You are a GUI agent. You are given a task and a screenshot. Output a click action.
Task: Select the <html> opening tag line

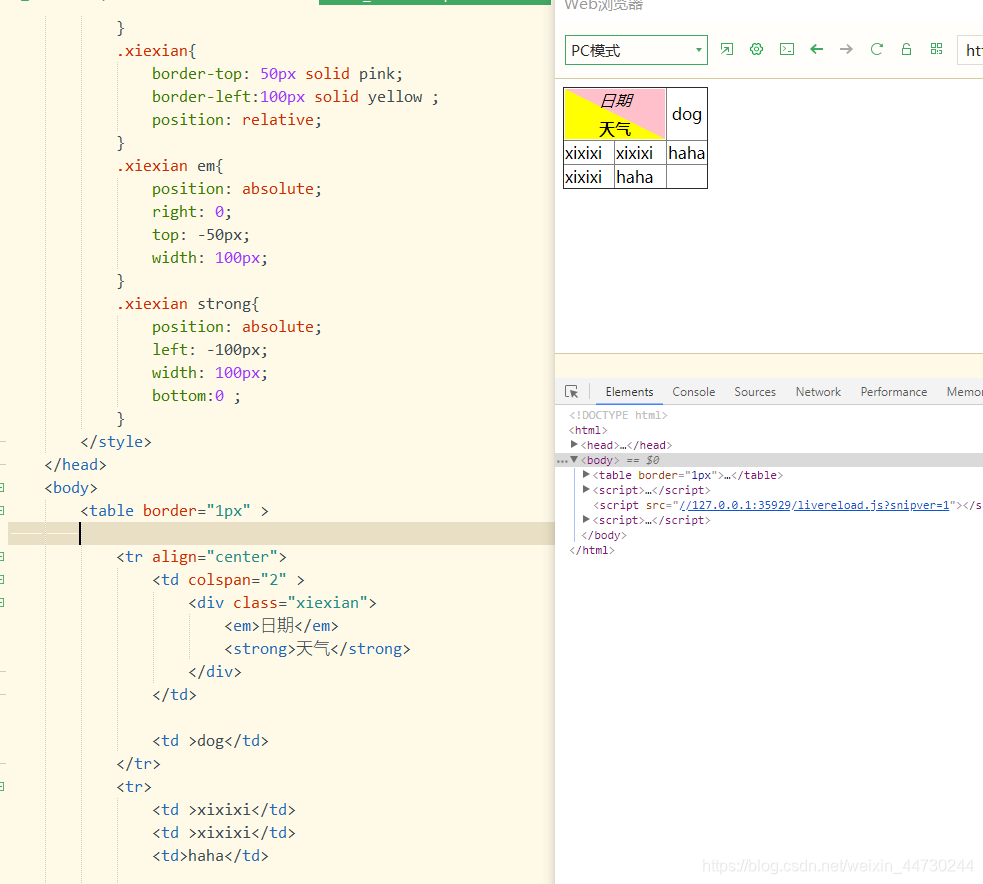coord(588,430)
